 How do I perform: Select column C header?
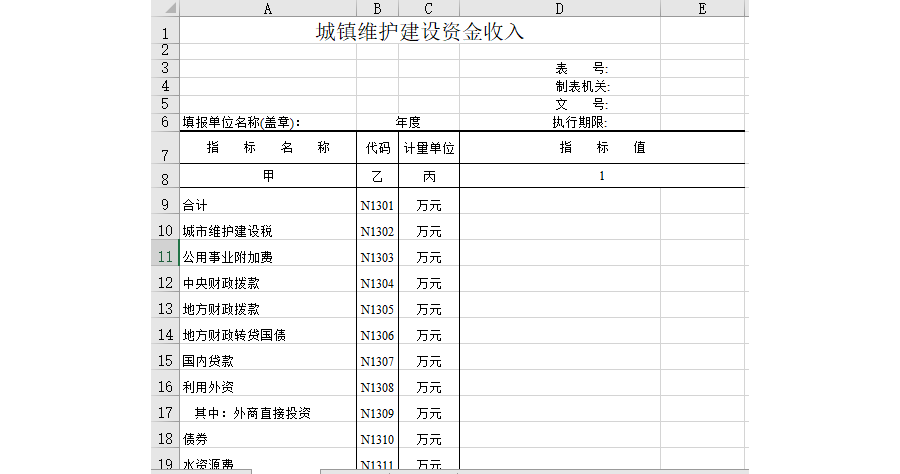pos(429,8)
